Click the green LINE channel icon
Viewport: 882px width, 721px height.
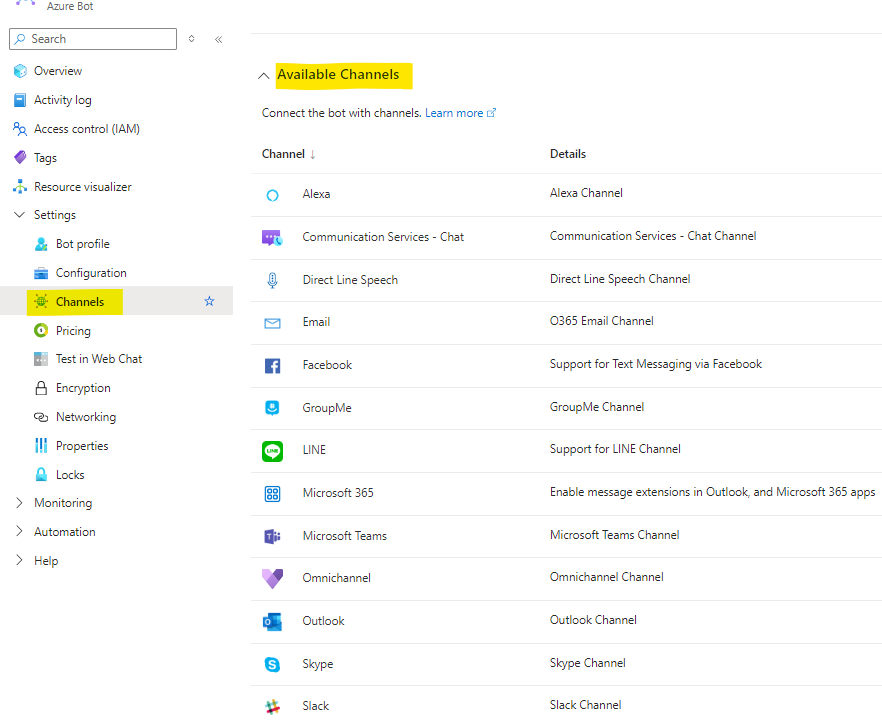point(272,451)
